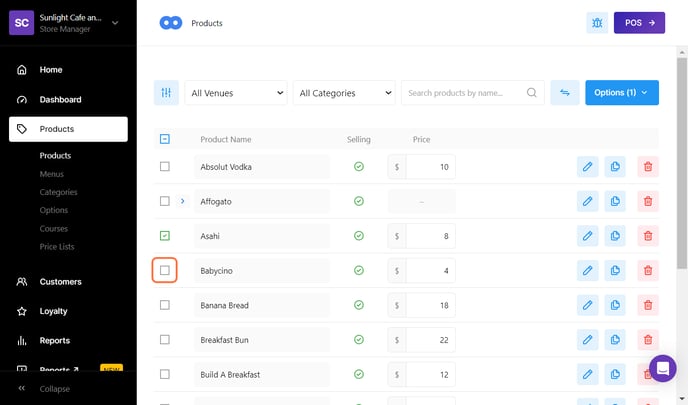Open Customers in the sidebar

click(x=60, y=282)
